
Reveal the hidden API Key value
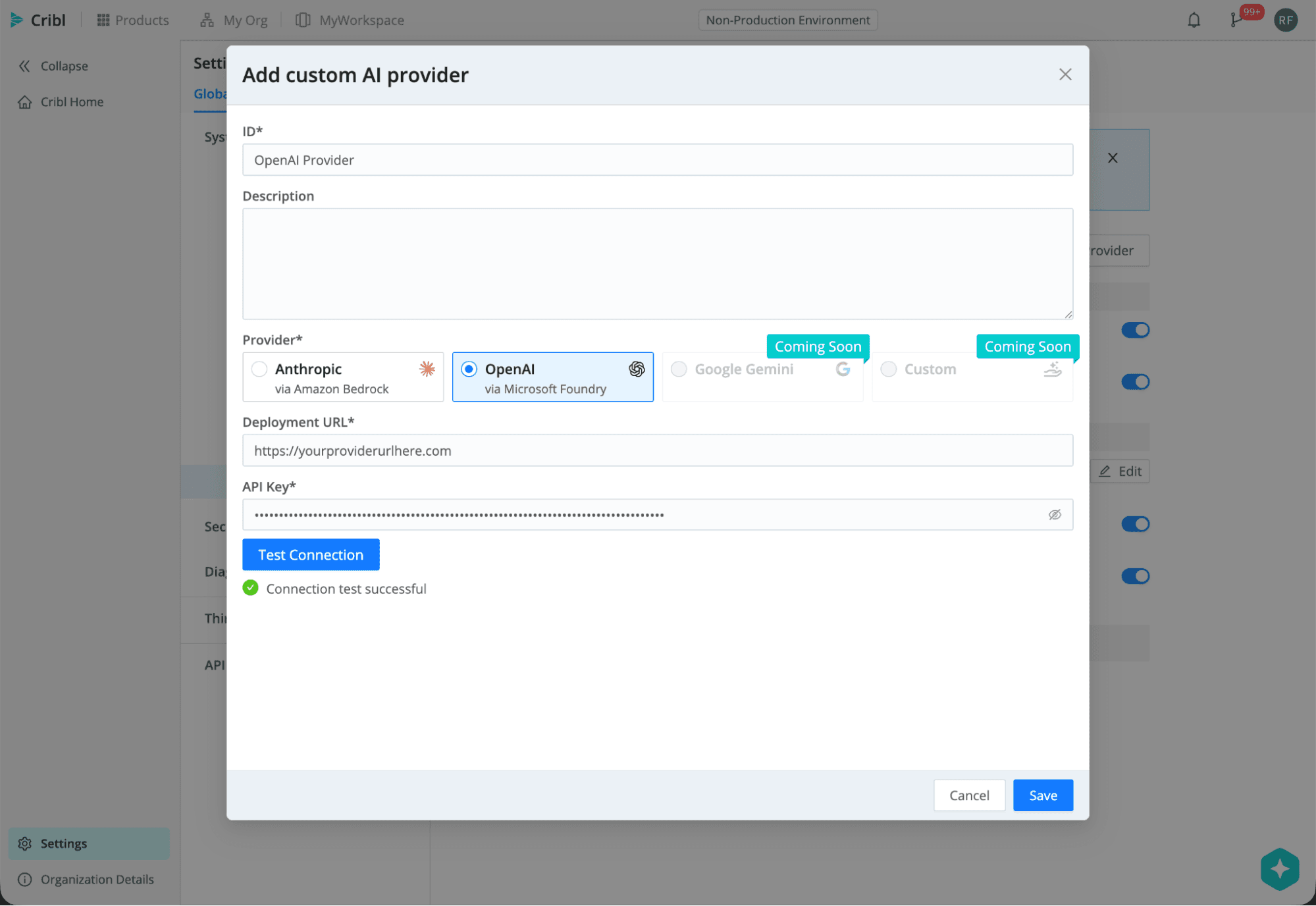[x=1055, y=514]
